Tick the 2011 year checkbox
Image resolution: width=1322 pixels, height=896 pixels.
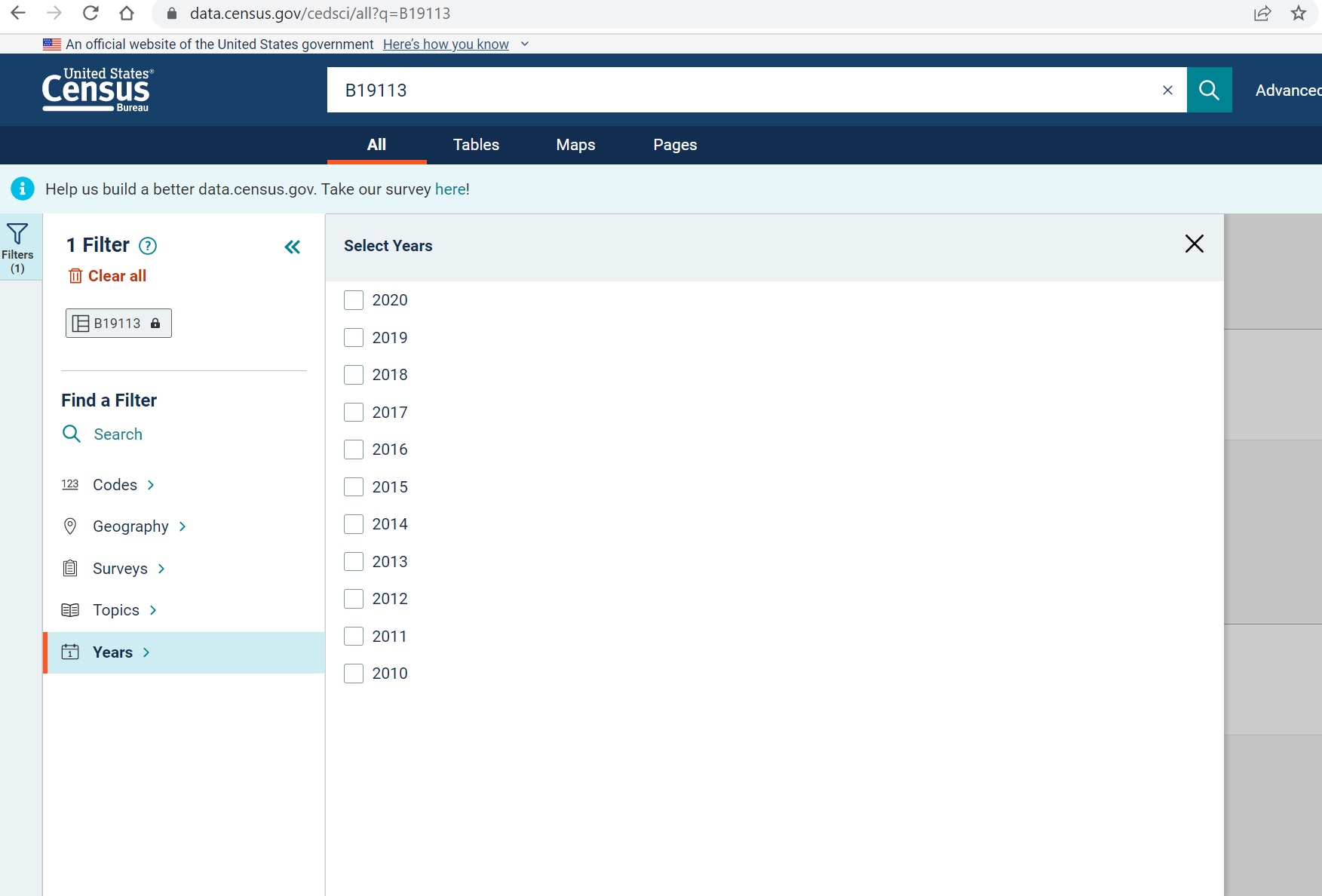[x=354, y=636]
